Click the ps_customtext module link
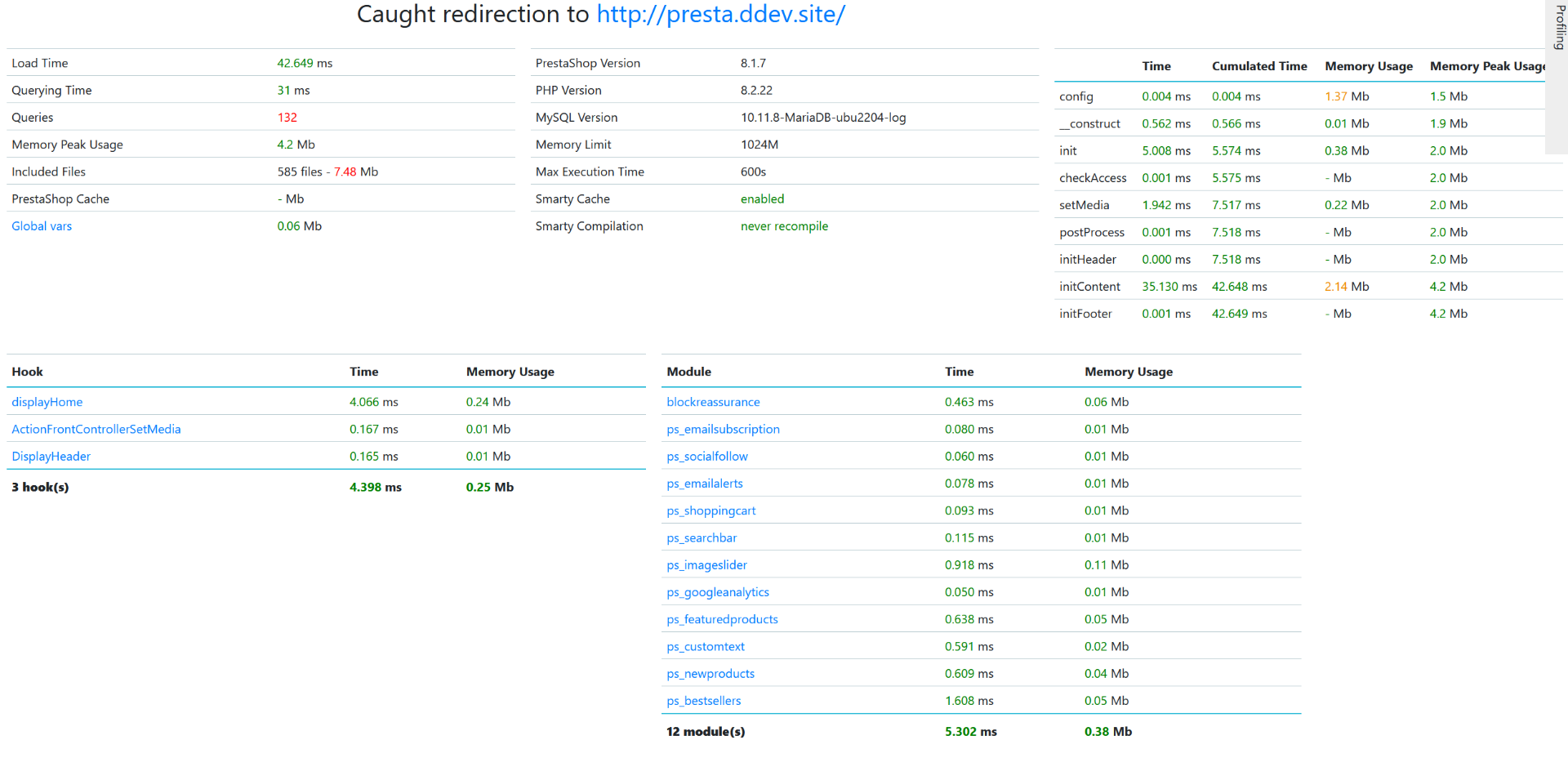Screen dimensions: 1568x758 [706, 647]
